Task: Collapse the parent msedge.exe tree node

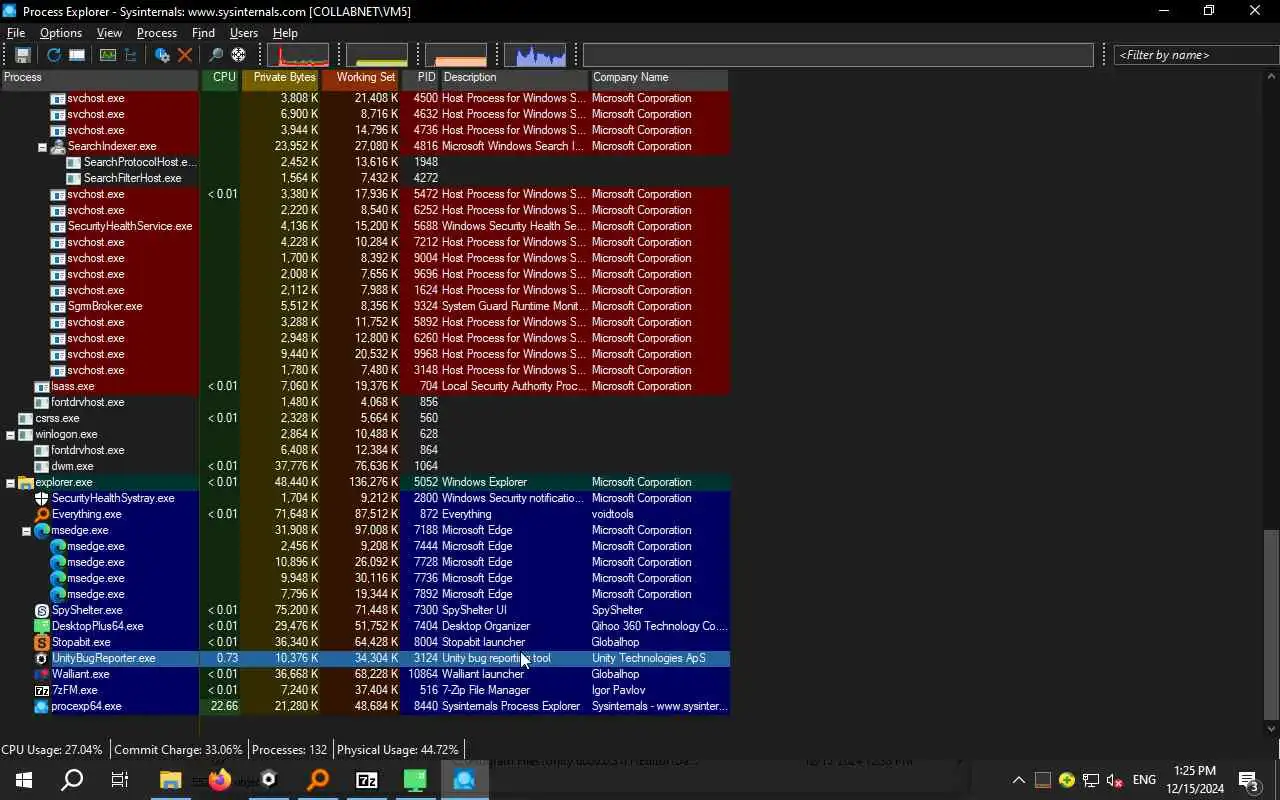Action: (26, 531)
